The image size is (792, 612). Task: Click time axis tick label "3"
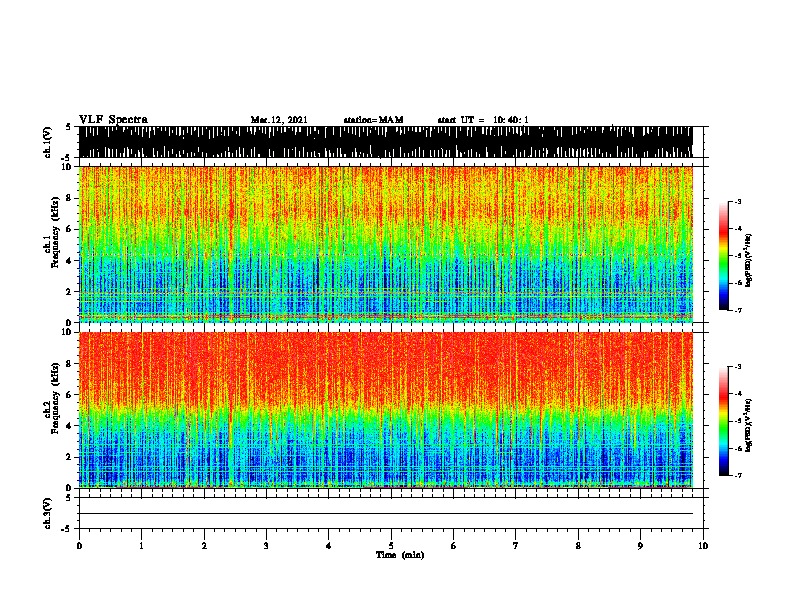tap(266, 546)
